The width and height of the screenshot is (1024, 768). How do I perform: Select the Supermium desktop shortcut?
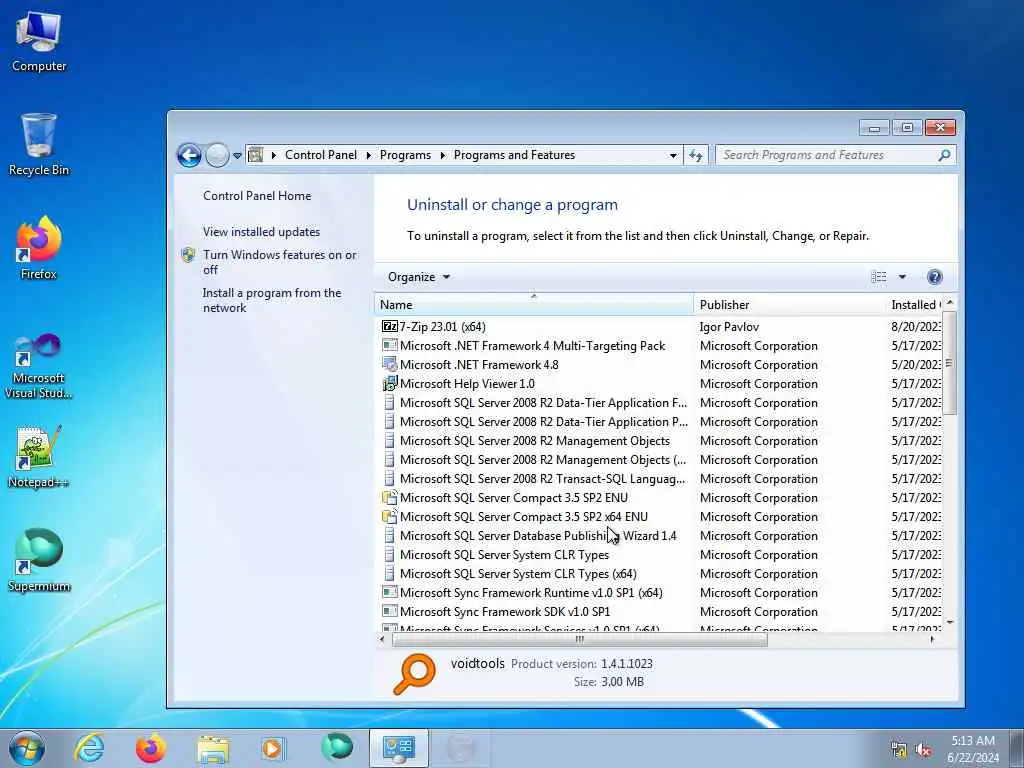pos(39,560)
